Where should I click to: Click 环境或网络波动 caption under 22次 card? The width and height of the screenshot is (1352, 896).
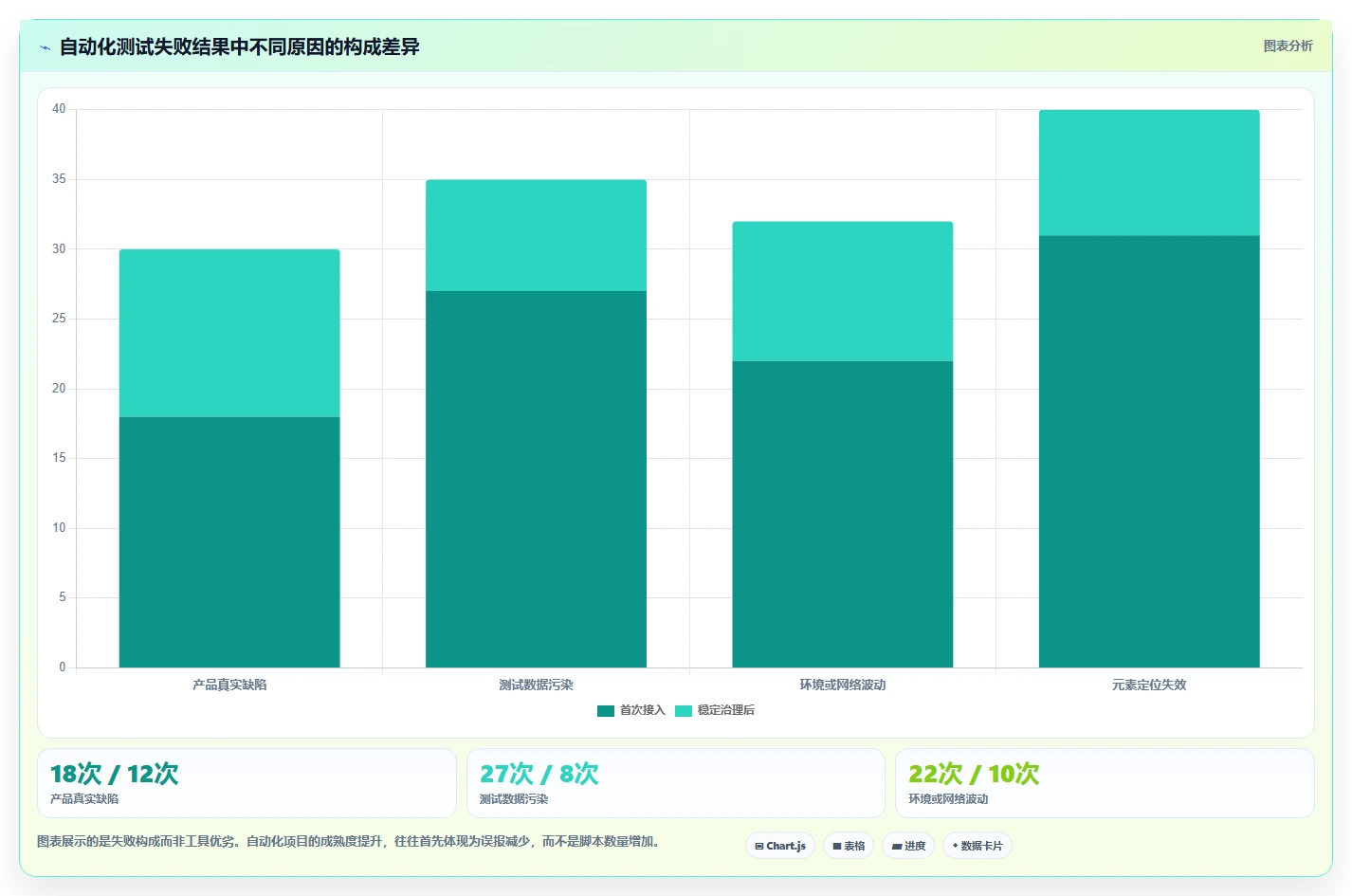[x=948, y=799]
